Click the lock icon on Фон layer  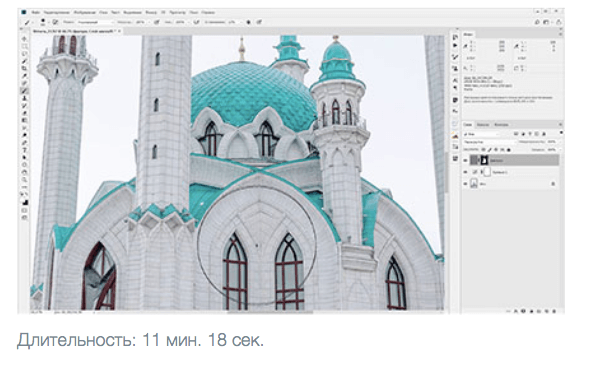pyautogui.click(x=553, y=184)
